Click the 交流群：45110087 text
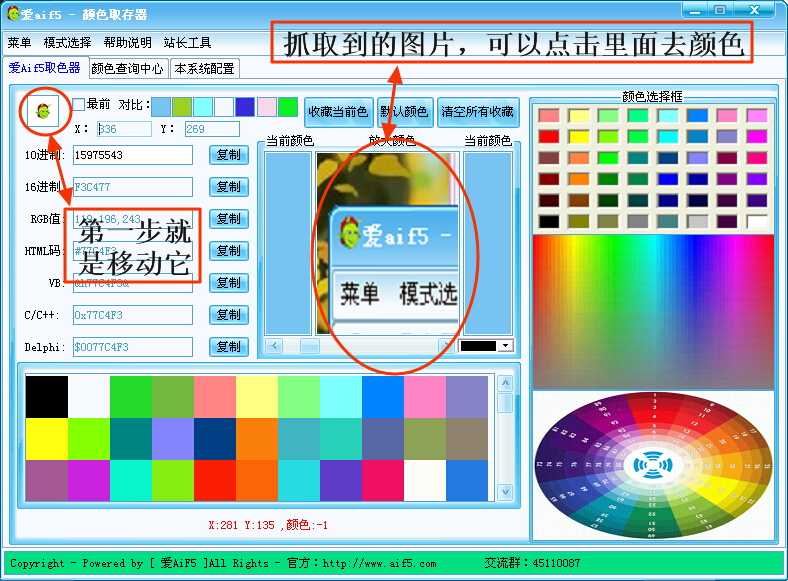This screenshot has width=788, height=581. coord(532,563)
